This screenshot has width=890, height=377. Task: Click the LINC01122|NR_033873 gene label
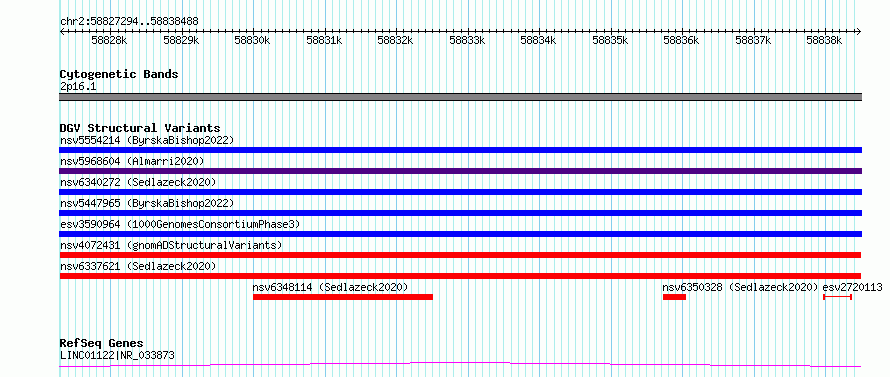(x=117, y=356)
